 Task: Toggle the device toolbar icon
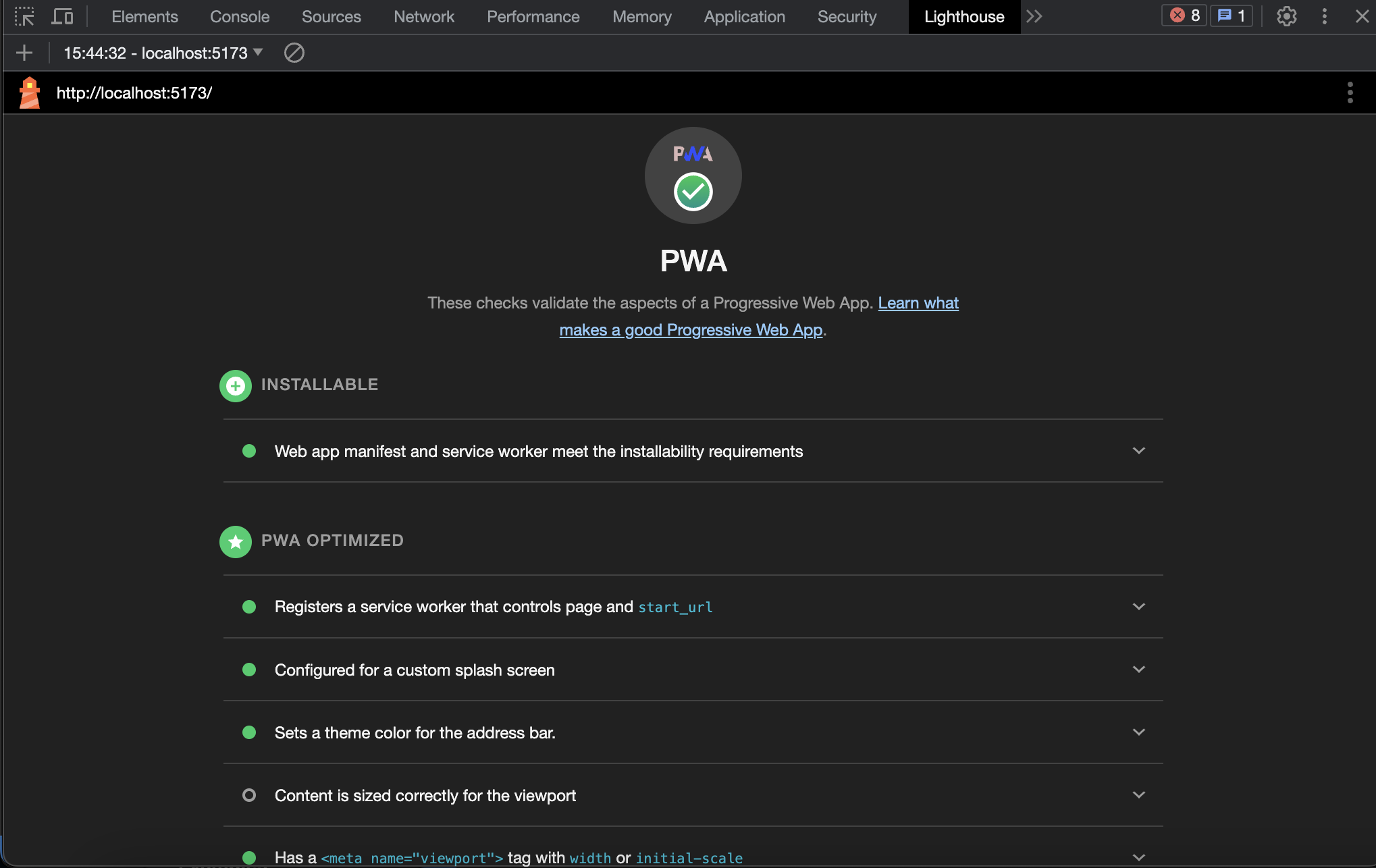point(62,16)
